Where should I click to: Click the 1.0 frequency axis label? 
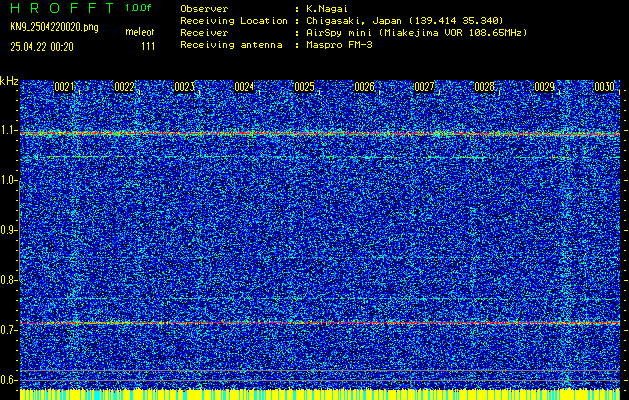[8, 180]
